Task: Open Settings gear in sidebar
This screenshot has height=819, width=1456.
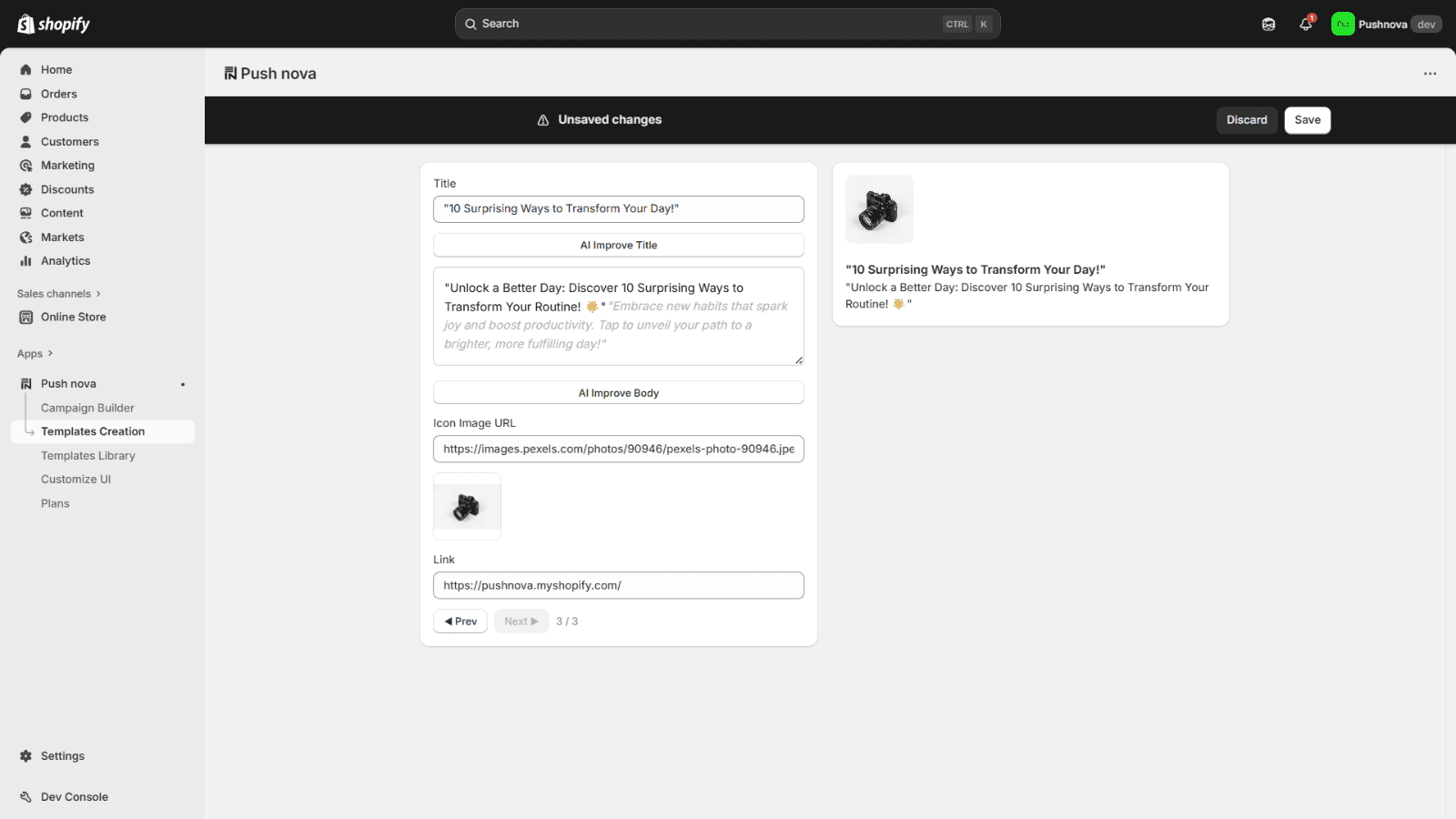Action: 25,756
